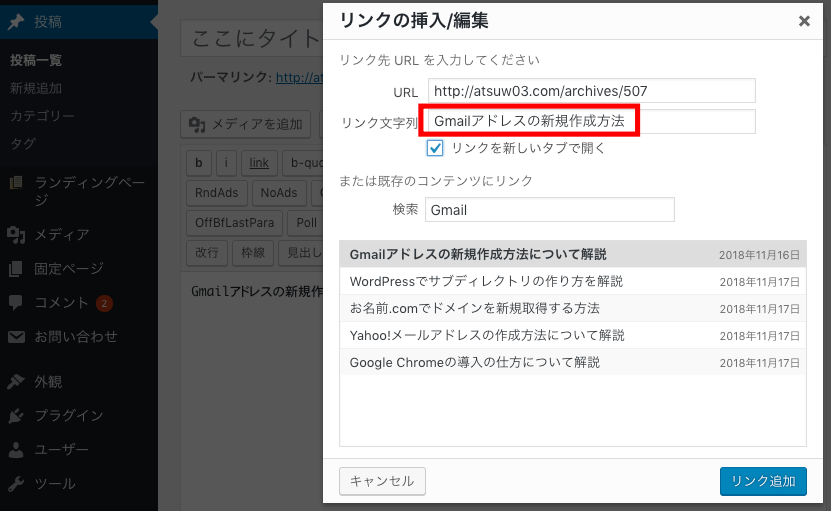Image resolution: width=831 pixels, height=511 pixels.
Task: Go to カテゴリー submenu
Action: coord(42,116)
